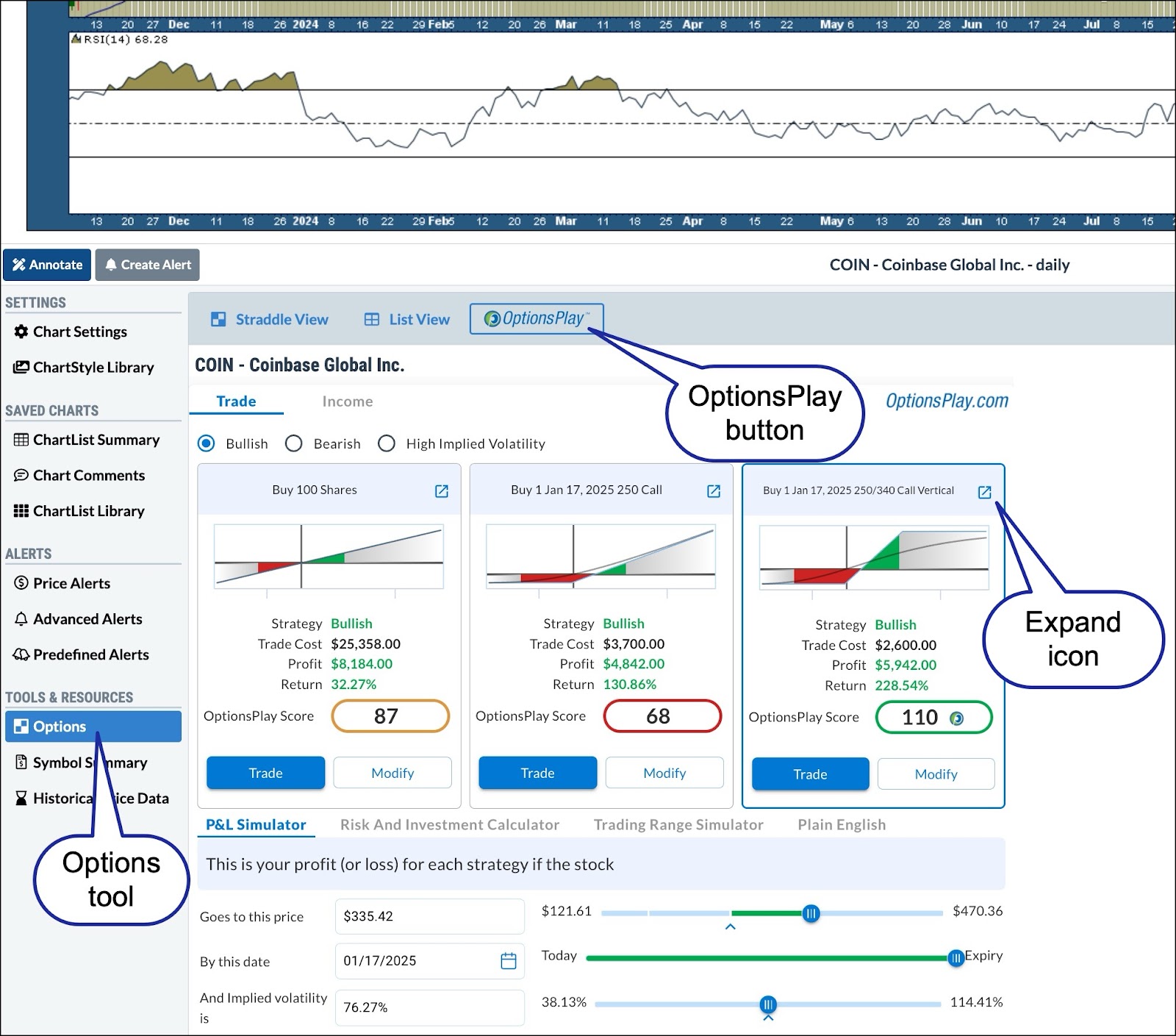
Task: Open ChartStyle Library
Action: point(84,367)
